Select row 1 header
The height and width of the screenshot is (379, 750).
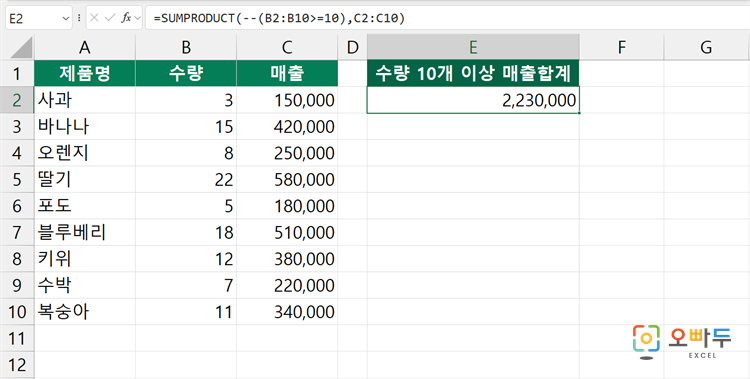17,73
